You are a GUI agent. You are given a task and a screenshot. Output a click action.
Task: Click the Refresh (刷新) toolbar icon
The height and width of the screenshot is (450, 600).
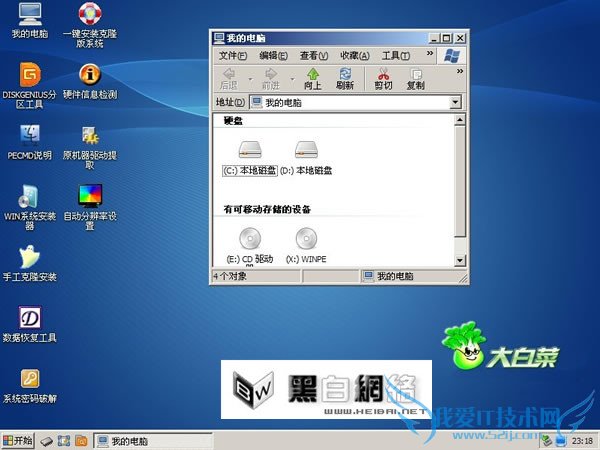345,78
